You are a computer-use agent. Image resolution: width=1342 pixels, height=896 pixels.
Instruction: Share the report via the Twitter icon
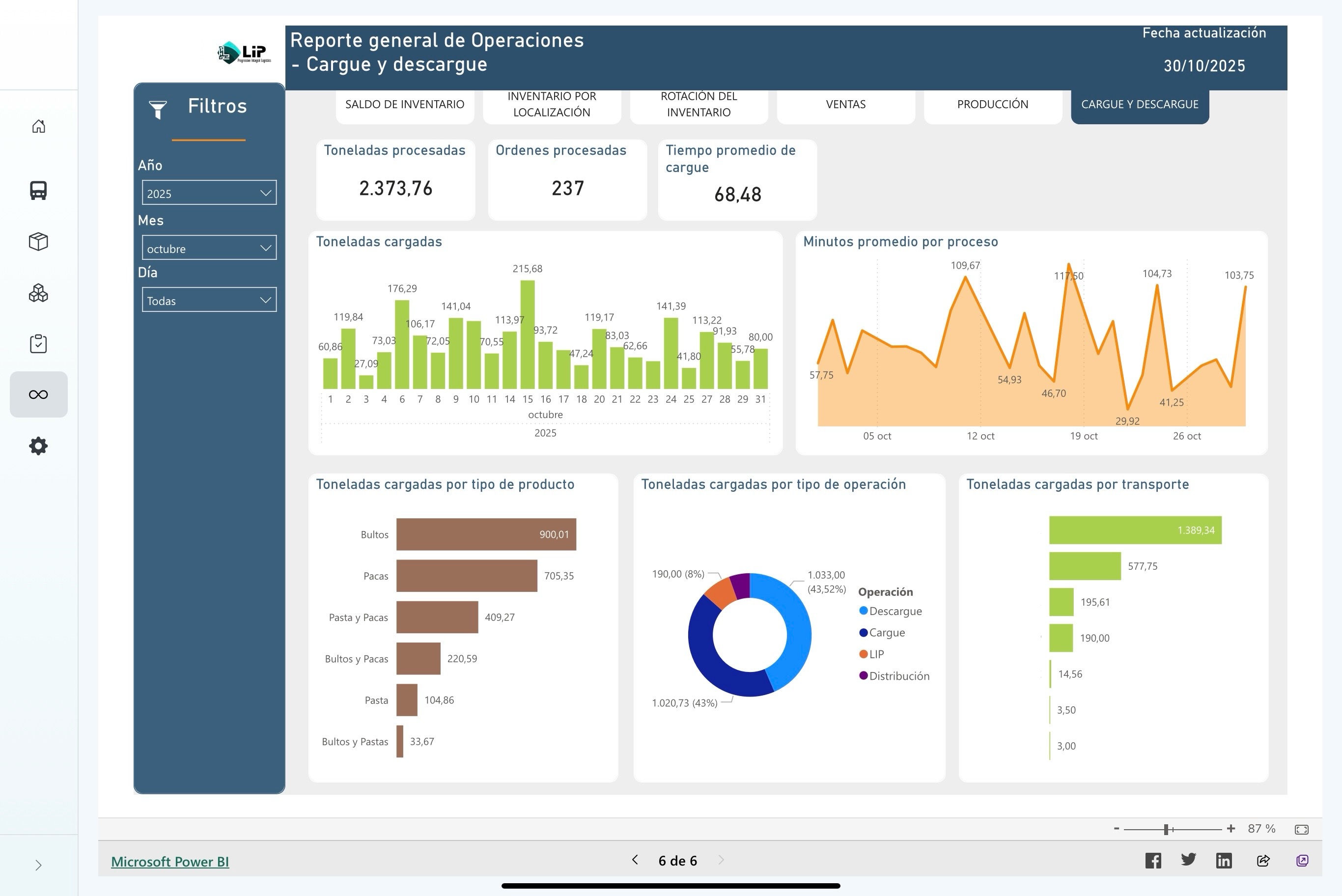point(1188,860)
